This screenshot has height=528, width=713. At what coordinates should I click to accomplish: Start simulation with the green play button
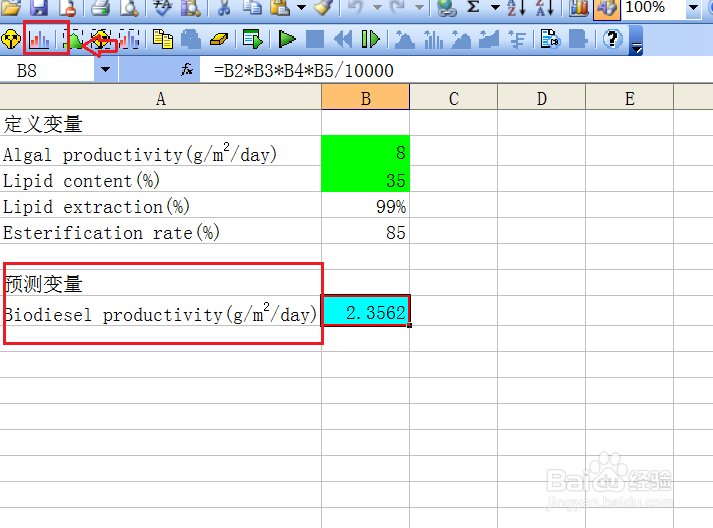[286, 40]
